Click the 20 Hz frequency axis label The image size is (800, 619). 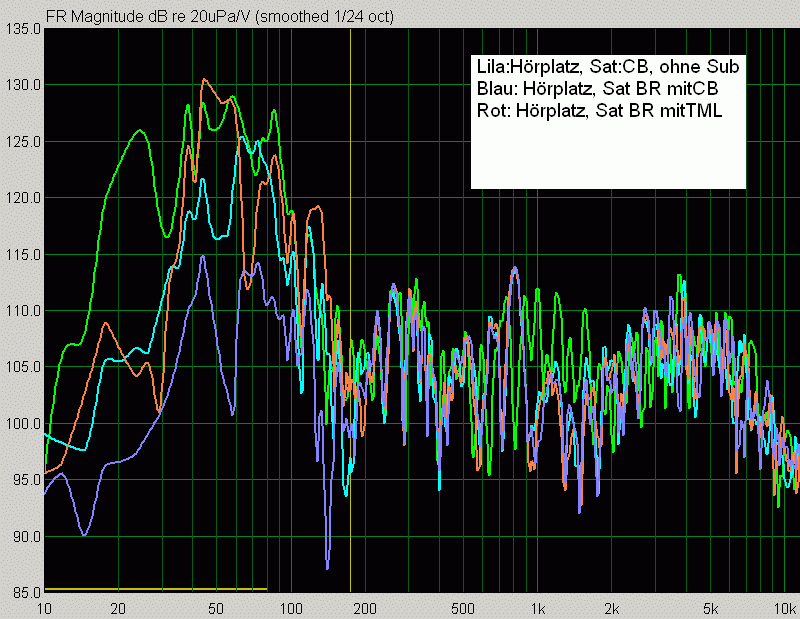point(118,608)
